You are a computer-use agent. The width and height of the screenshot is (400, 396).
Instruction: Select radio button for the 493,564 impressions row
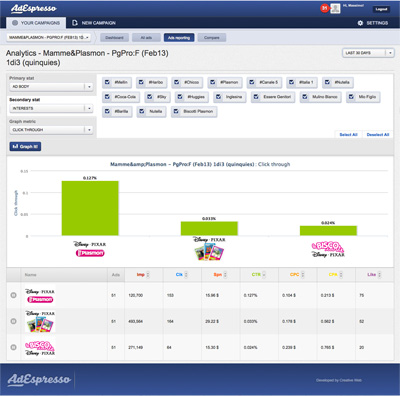[x=14, y=321]
